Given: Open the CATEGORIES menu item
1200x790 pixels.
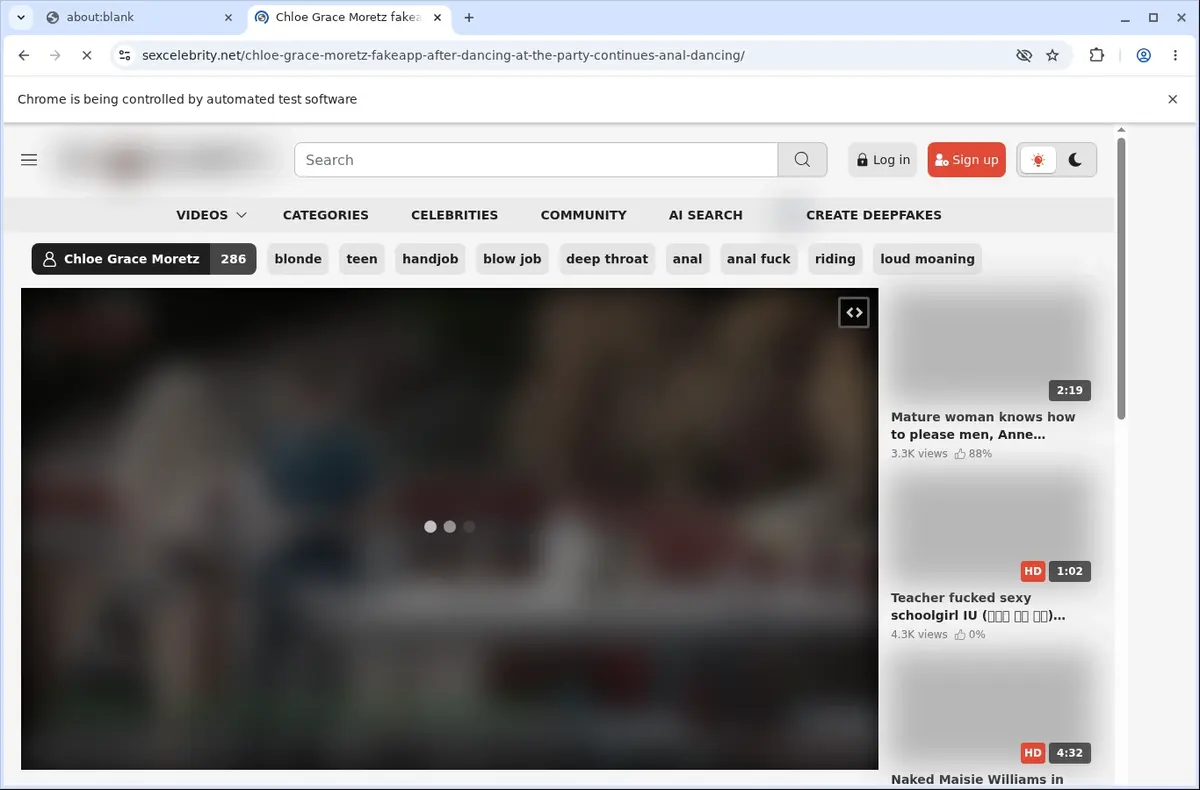Looking at the screenshot, I should tap(326, 215).
